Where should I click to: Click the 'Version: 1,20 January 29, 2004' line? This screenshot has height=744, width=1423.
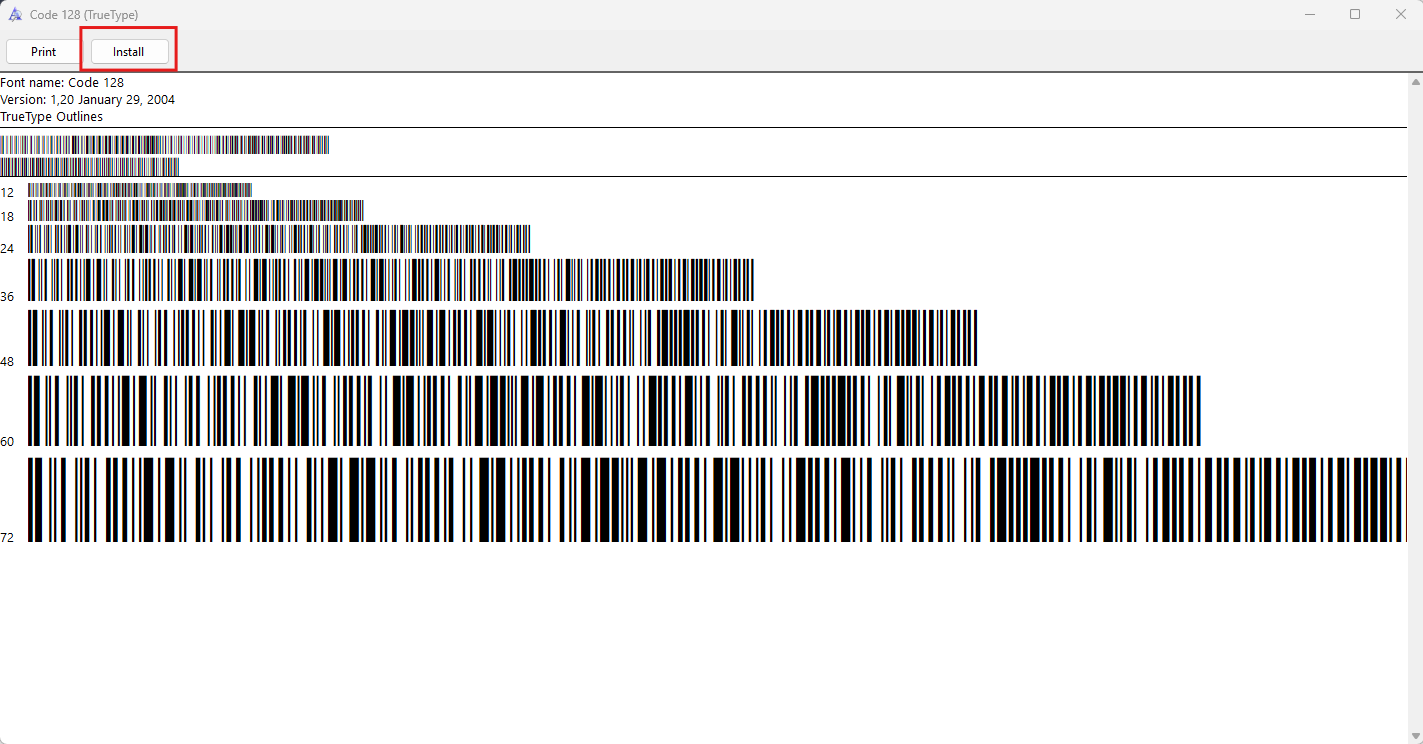click(x=88, y=100)
